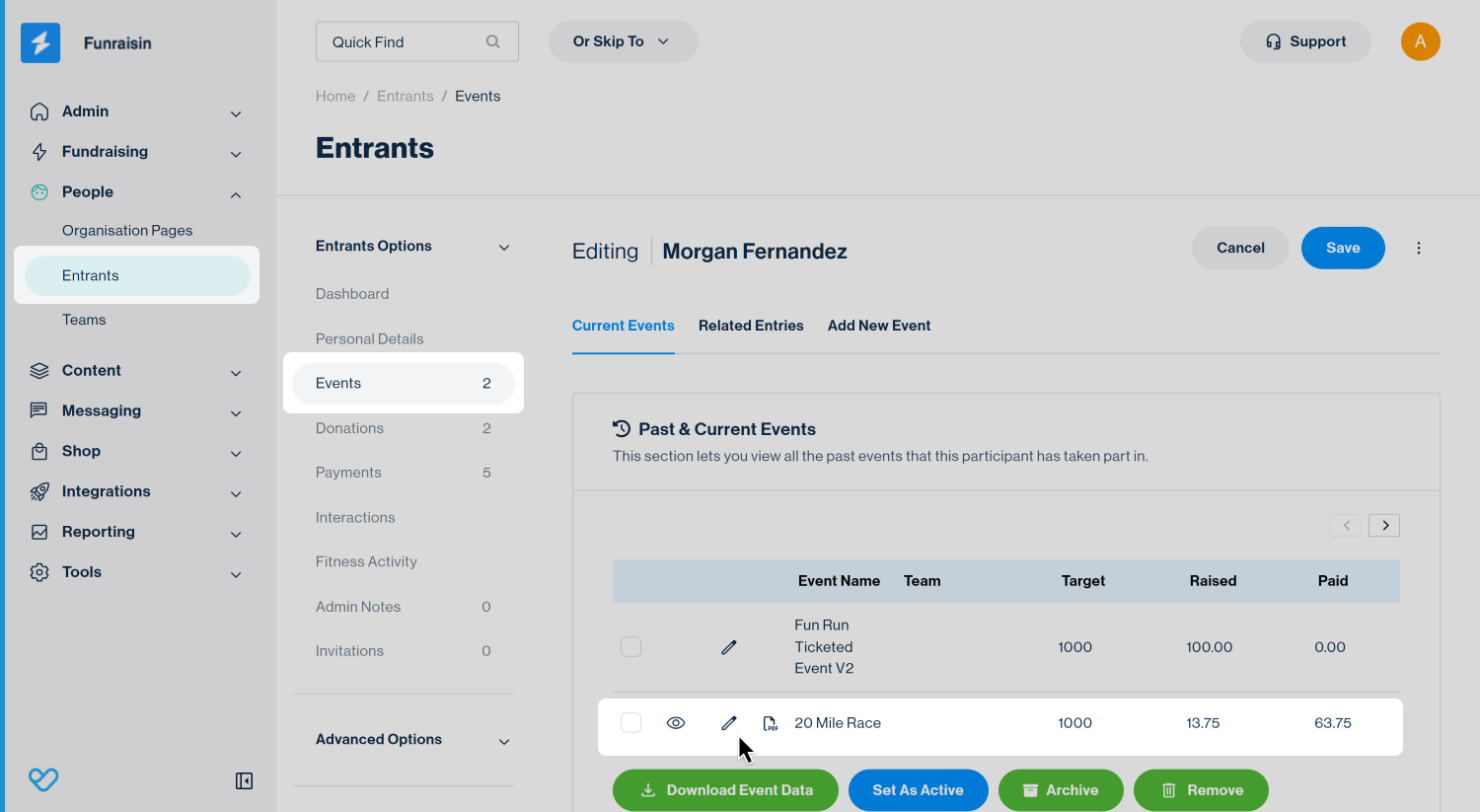
Task: Click the heart icon at sidebar bottom
Action: click(x=43, y=780)
